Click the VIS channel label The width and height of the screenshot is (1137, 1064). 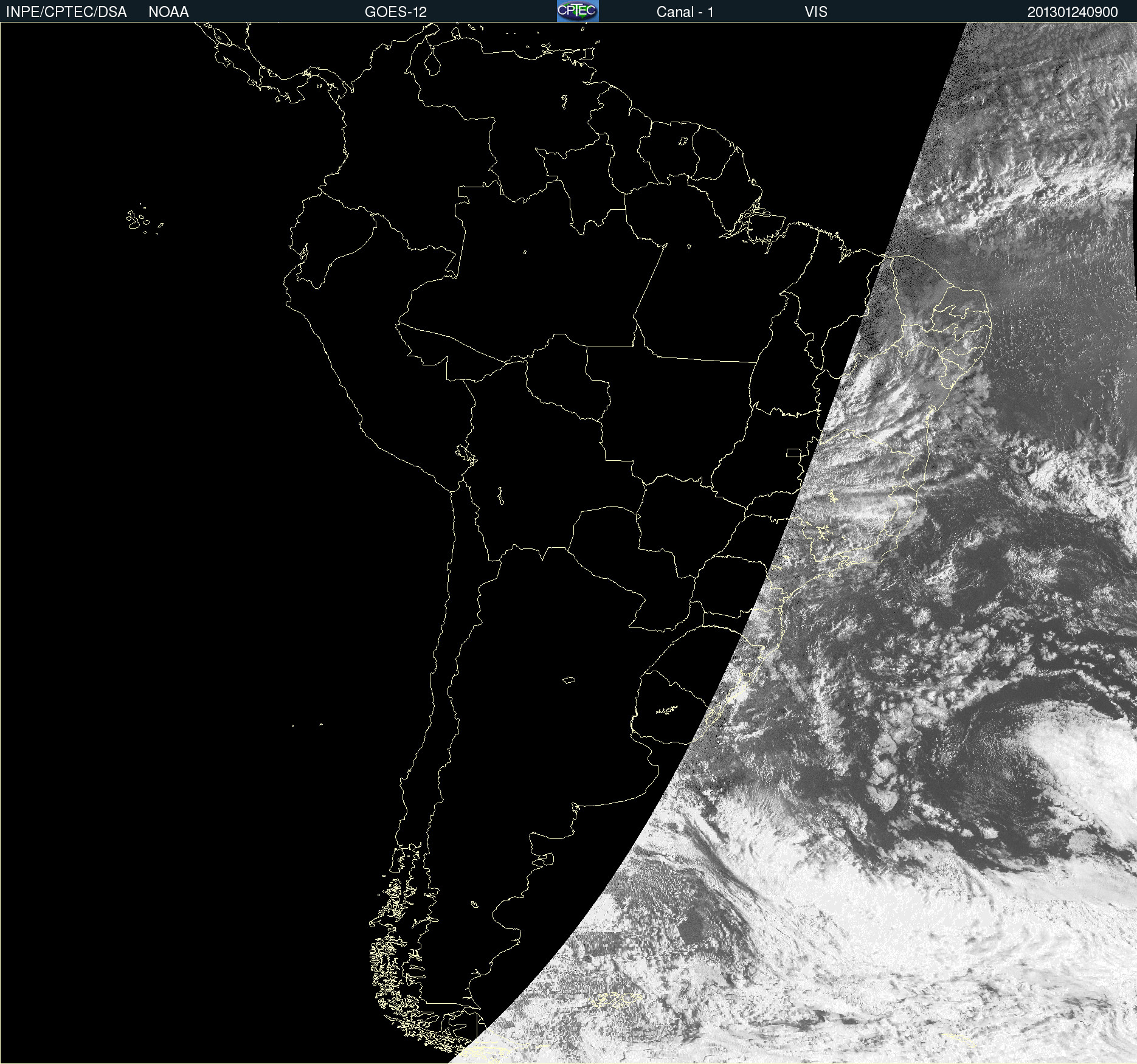[x=816, y=12]
